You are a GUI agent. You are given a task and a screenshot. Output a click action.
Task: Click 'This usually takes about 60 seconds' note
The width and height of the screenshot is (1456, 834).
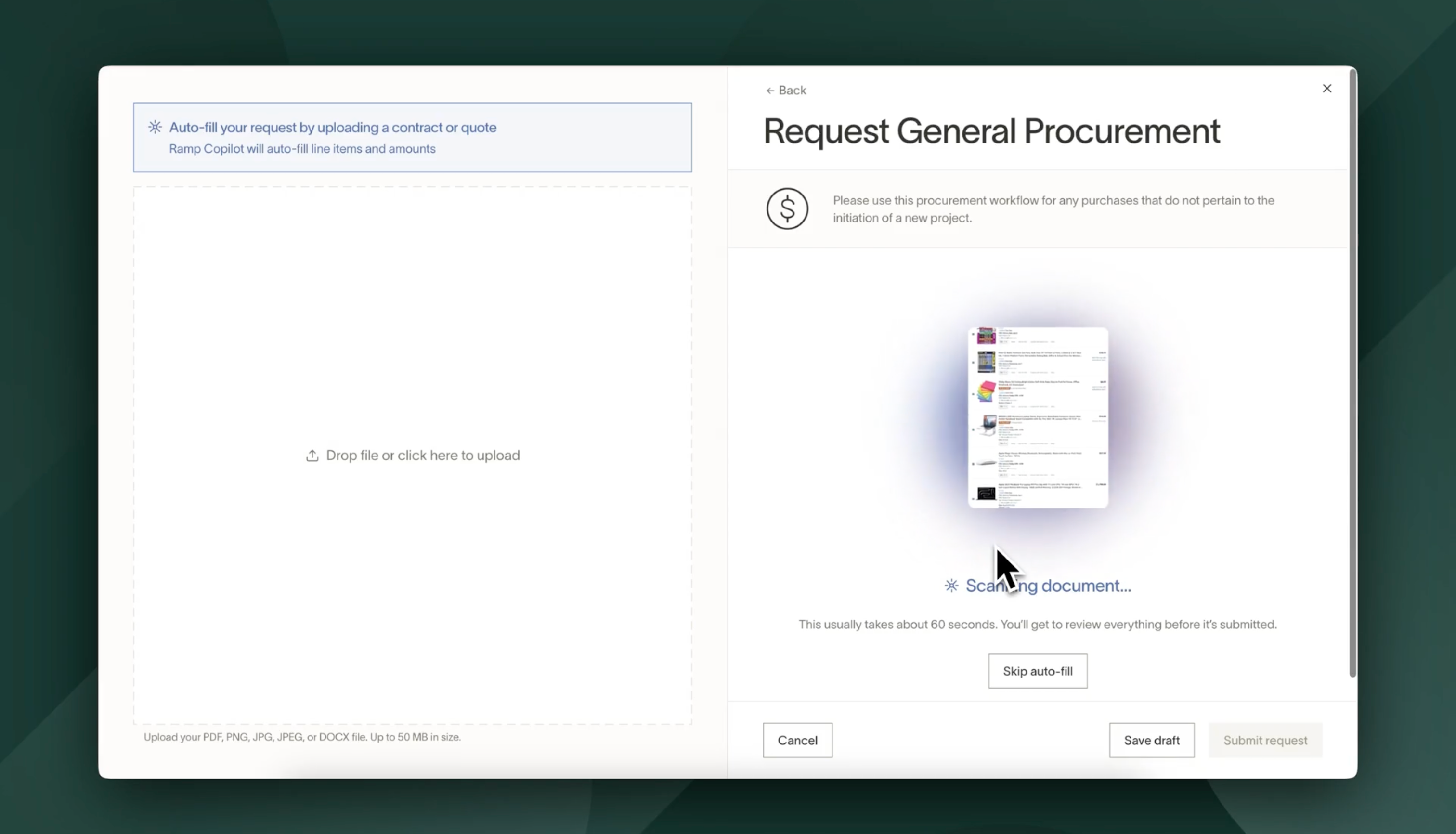pyautogui.click(x=1037, y=625)
